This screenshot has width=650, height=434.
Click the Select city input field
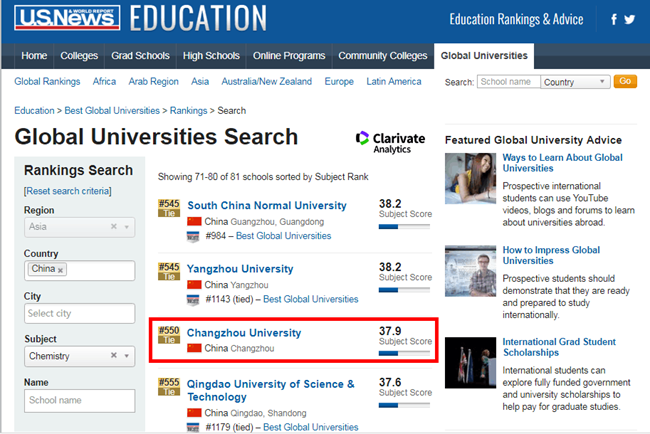(79, 313)
